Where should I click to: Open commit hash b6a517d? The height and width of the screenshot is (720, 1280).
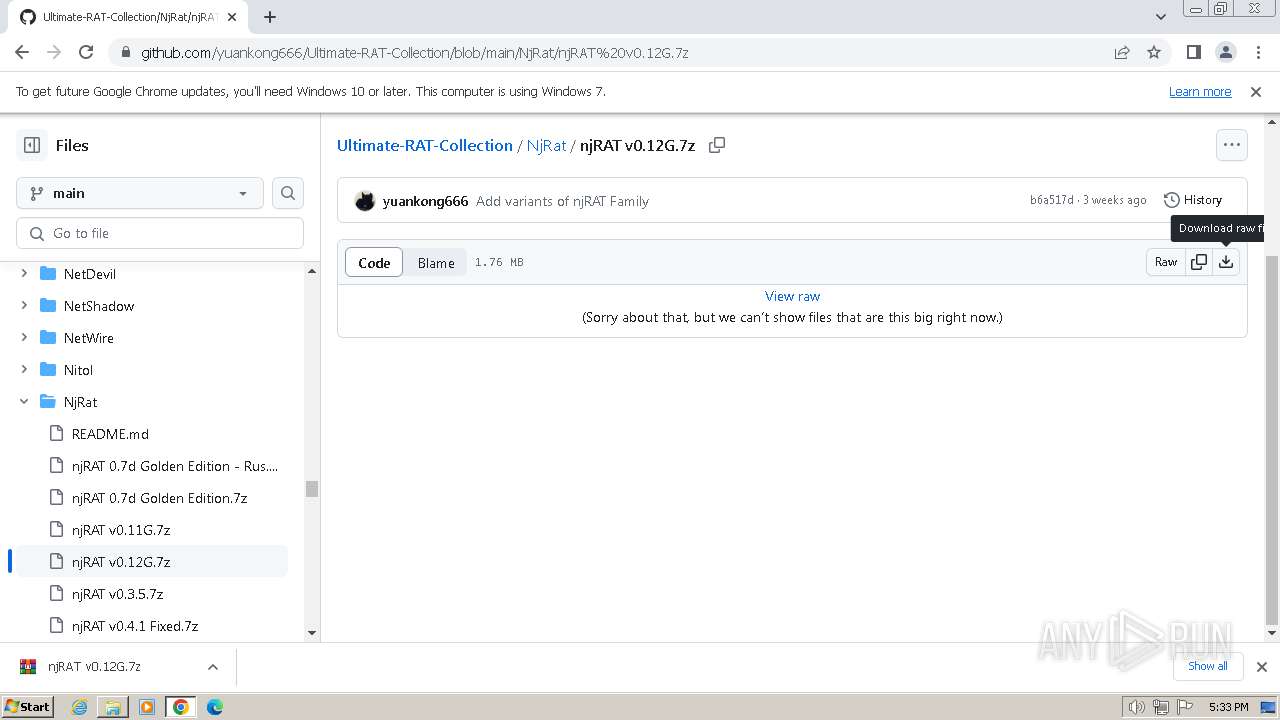coord(1052,200)
